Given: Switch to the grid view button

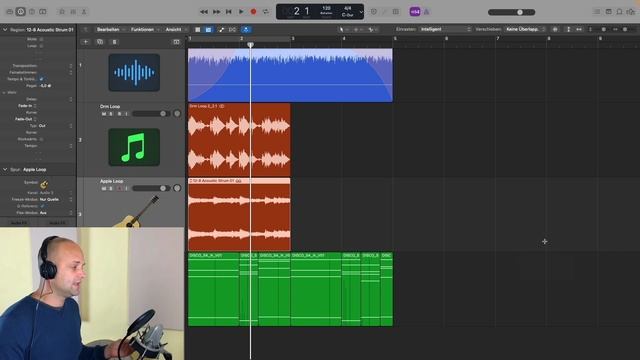Looking at the screenshot, I should [198, 29].
